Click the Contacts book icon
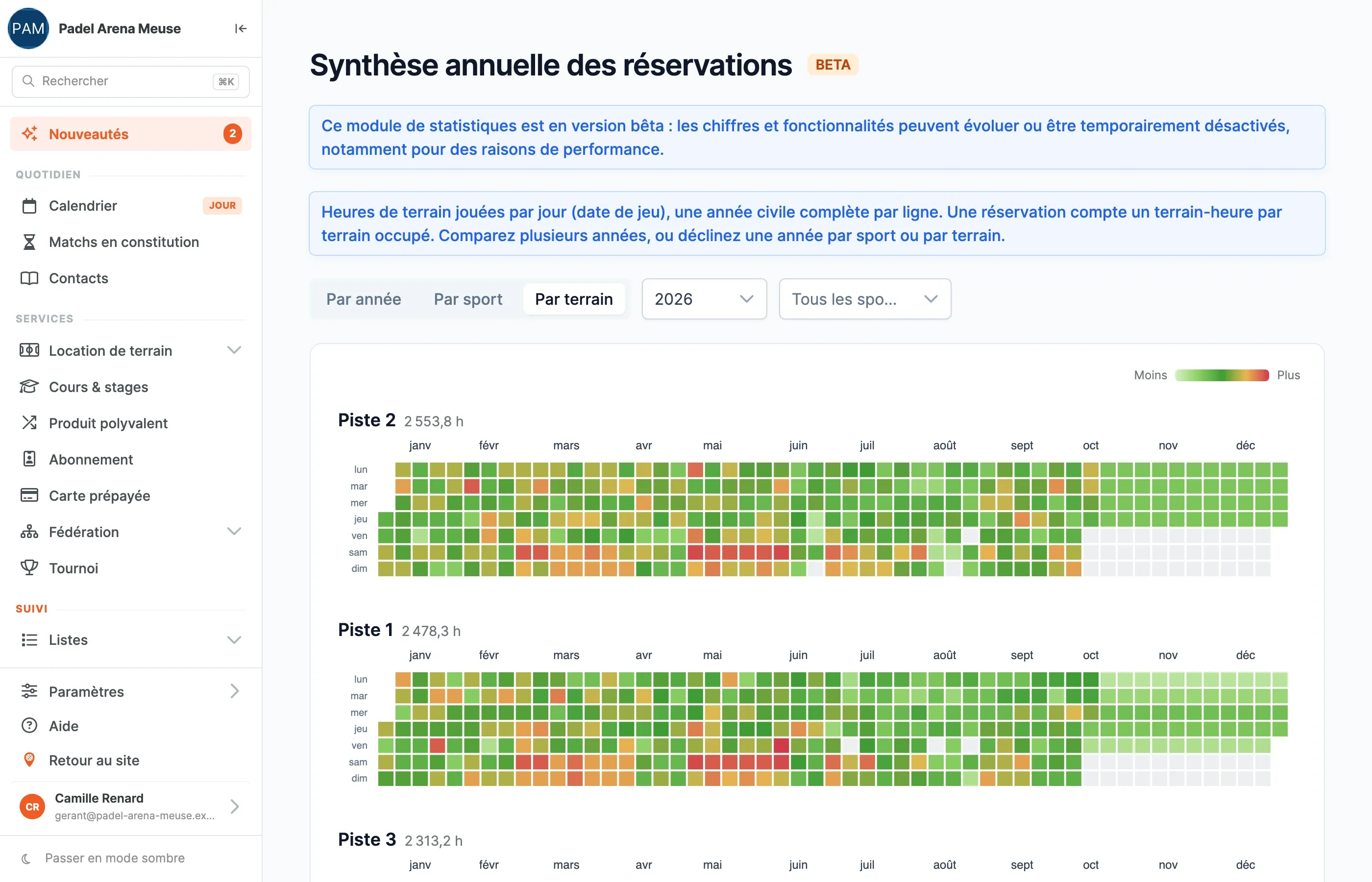The image size is (1372, 882). (29, 278)
